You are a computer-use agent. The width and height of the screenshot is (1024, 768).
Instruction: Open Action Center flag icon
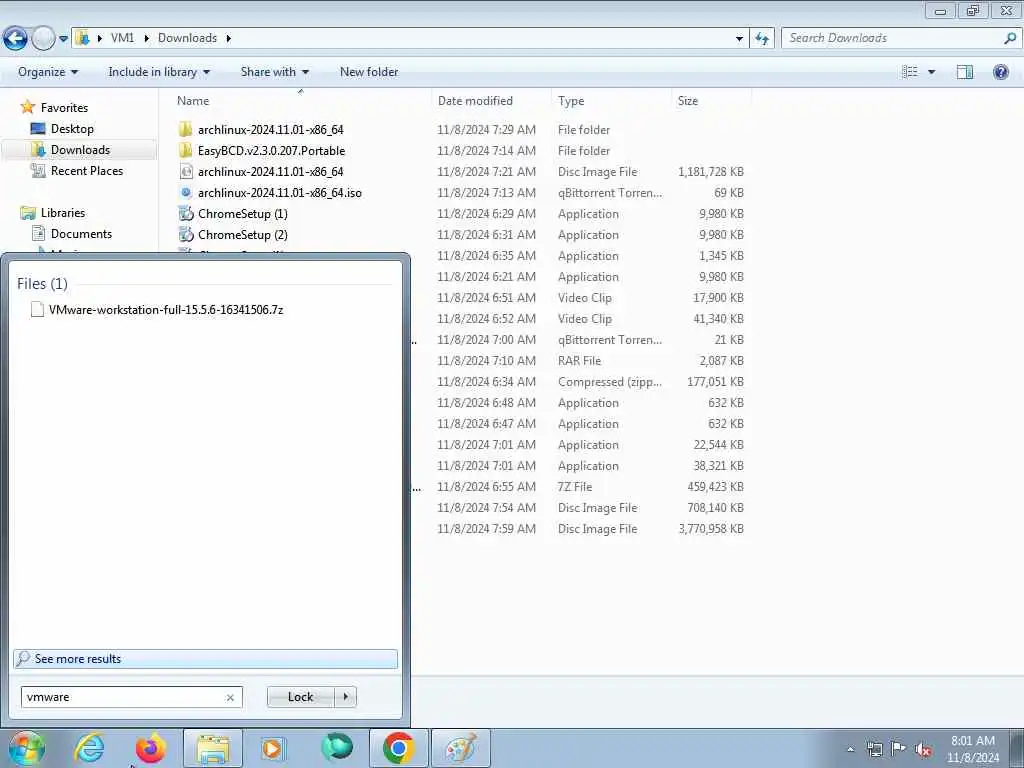click(899, 749)
